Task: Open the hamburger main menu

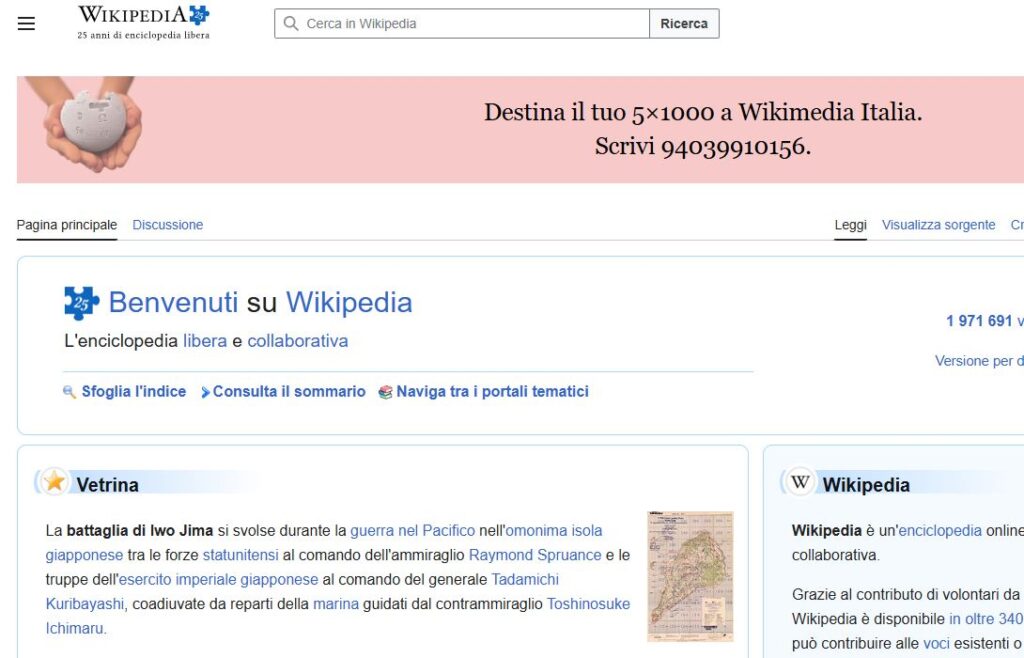Action: pyautogui.click(x=26, y=24)
